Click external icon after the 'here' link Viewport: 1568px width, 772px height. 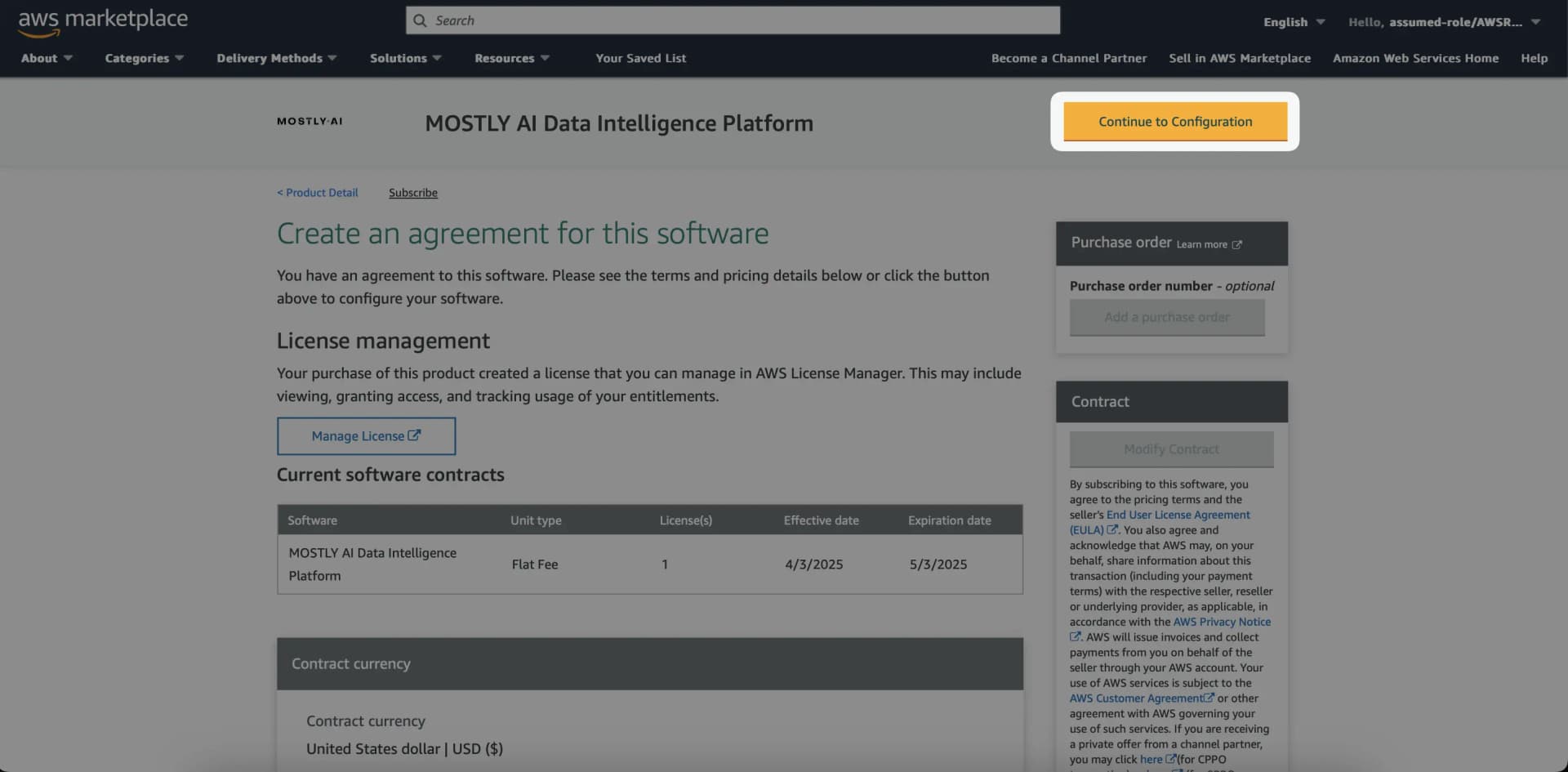(x=1171, y=759)
